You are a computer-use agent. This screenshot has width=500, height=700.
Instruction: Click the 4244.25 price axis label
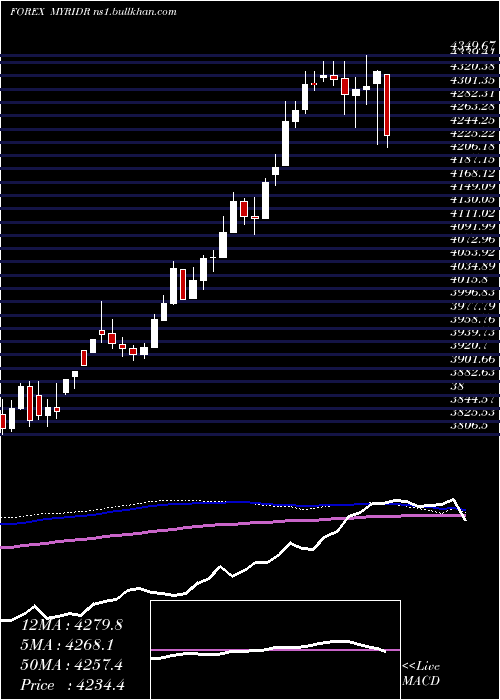coord(474,120)
